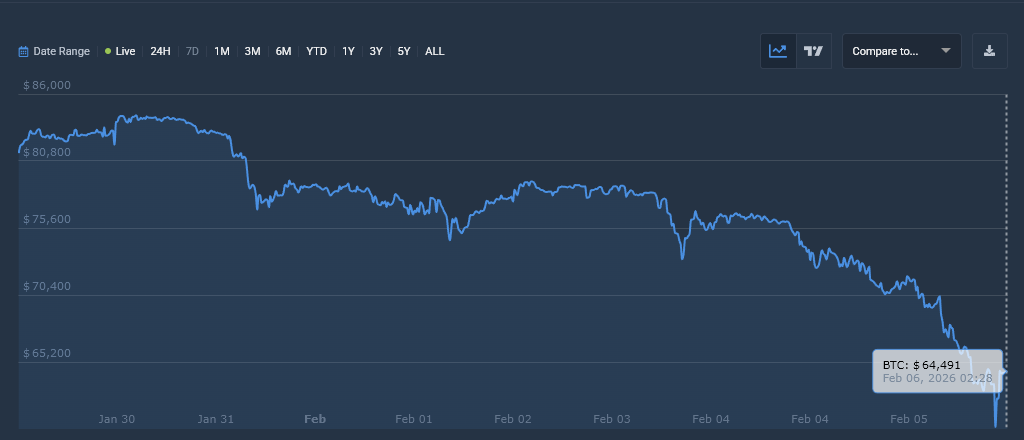Open the Date Range calendar picker
Viewport: 1024px width, 440px height.
(x=24, y=51)
